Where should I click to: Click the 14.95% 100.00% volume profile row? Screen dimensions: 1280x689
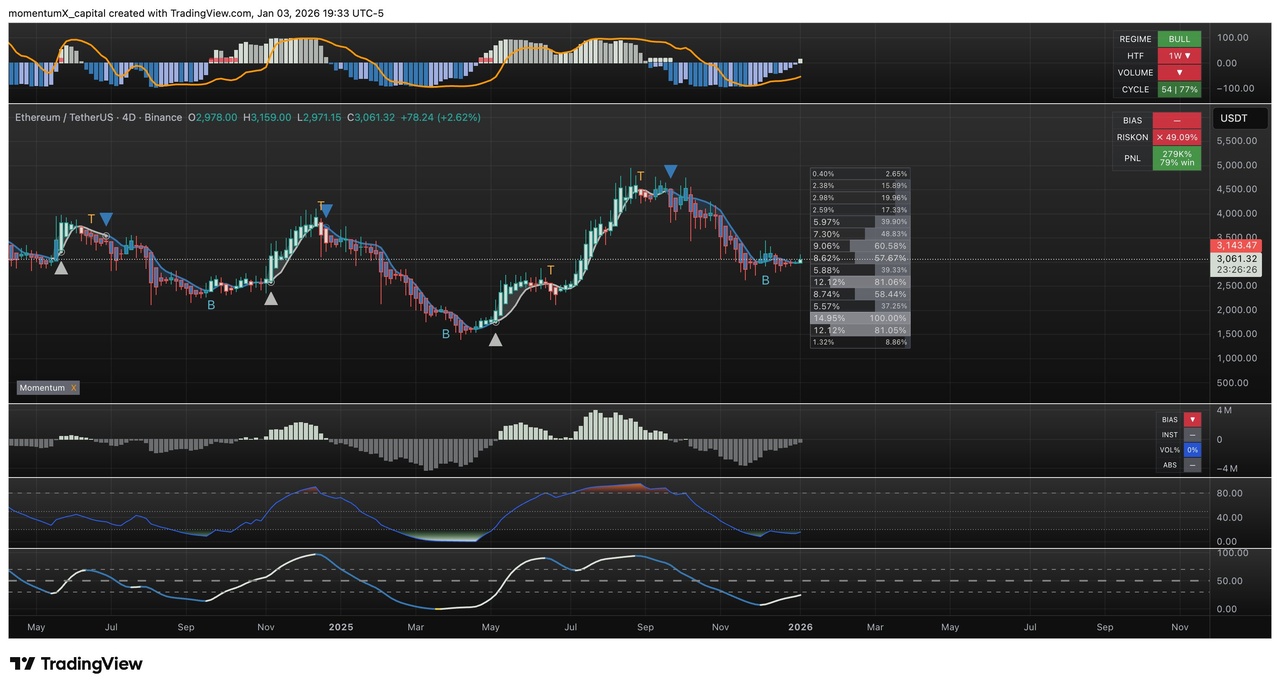tap(859, 318)
